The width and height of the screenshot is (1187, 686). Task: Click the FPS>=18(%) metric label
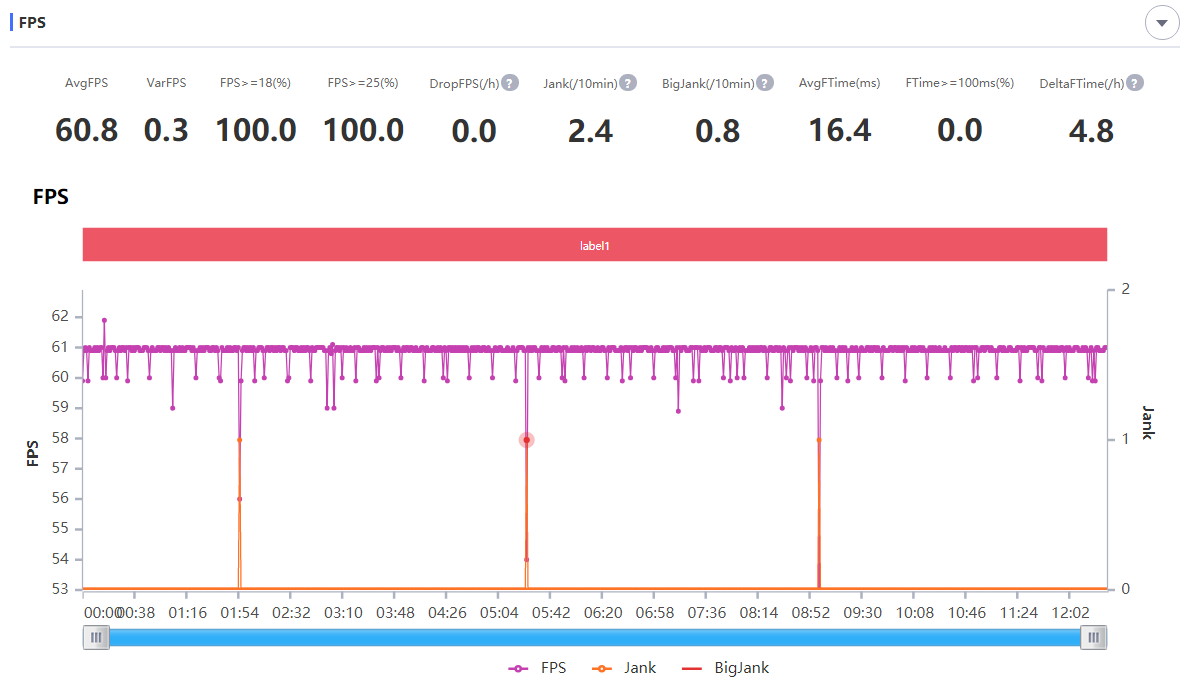pyautogui.click(x=255, y=83)
